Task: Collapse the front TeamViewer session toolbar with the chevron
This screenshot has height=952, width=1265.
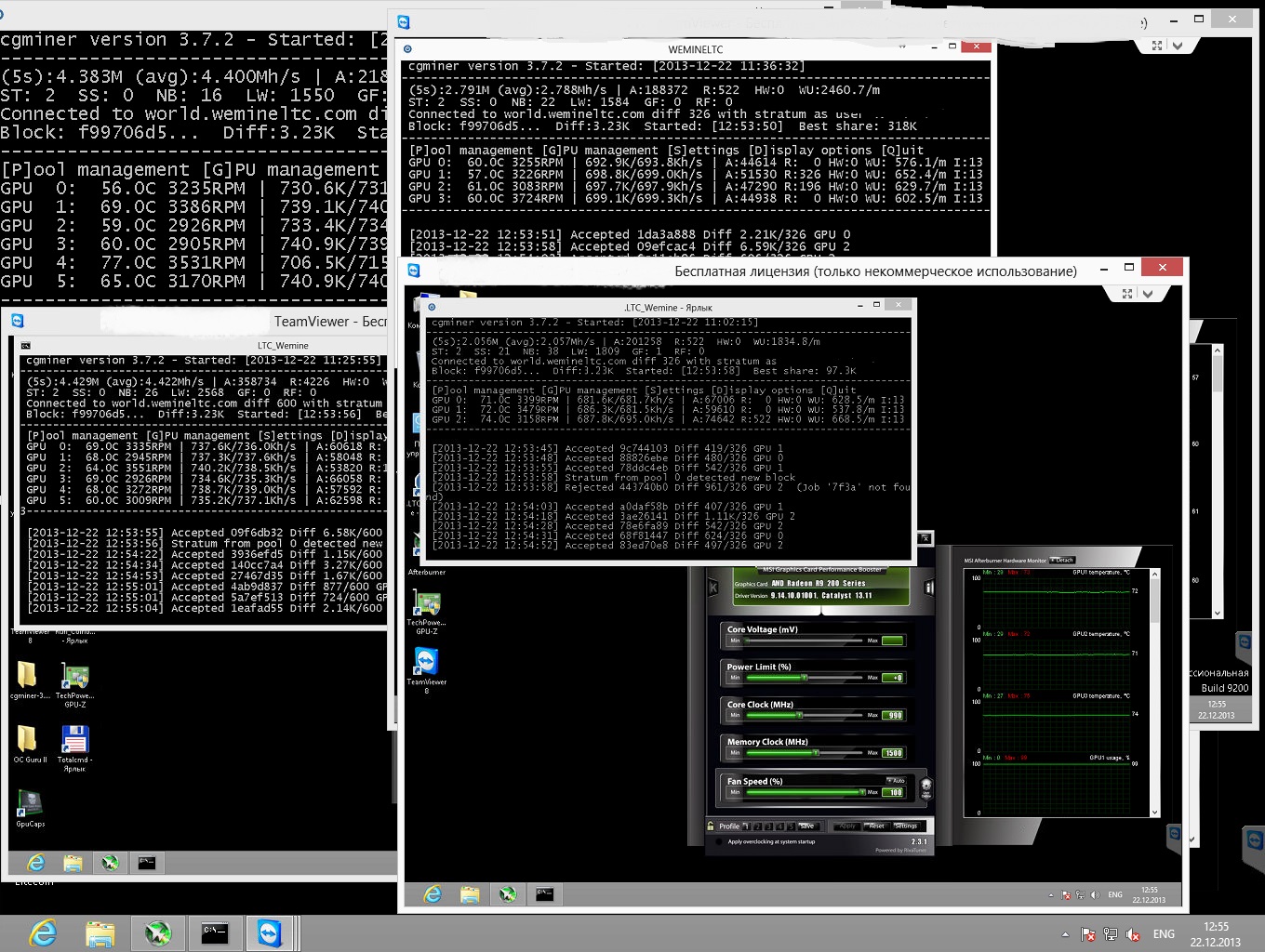Action: pyautogui.click(x=1148, y=294)
